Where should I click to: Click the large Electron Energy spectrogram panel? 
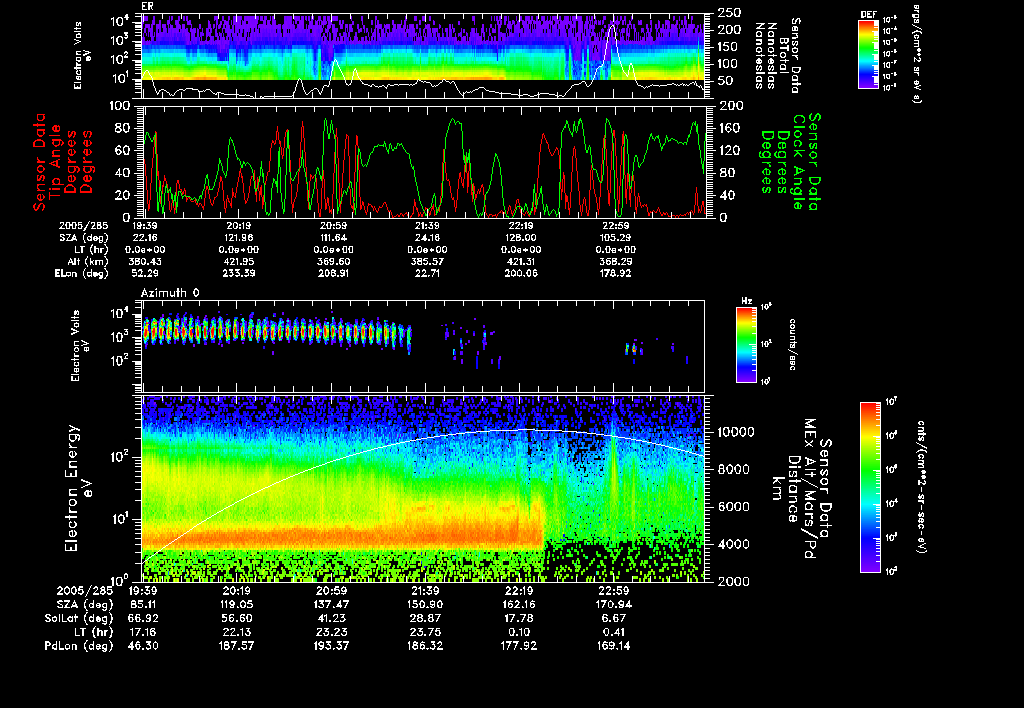(x=425, y=489)
